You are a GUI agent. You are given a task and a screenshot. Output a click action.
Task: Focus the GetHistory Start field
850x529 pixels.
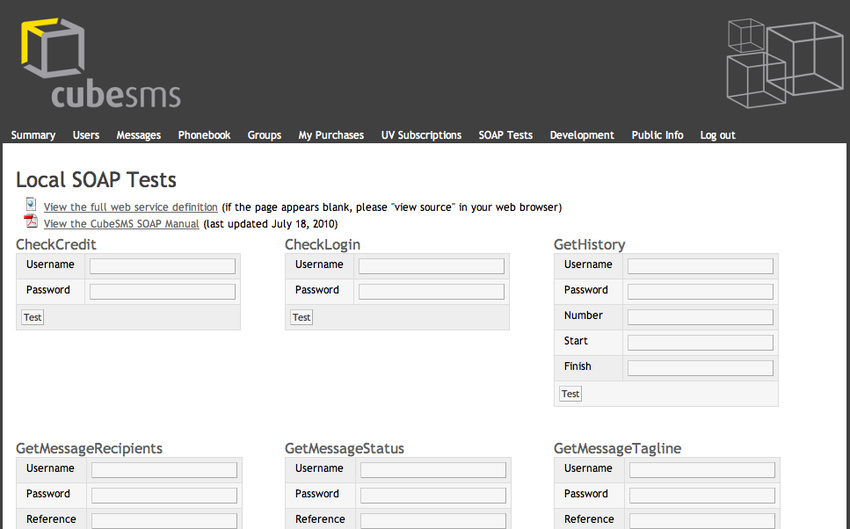tap(700, 342)
